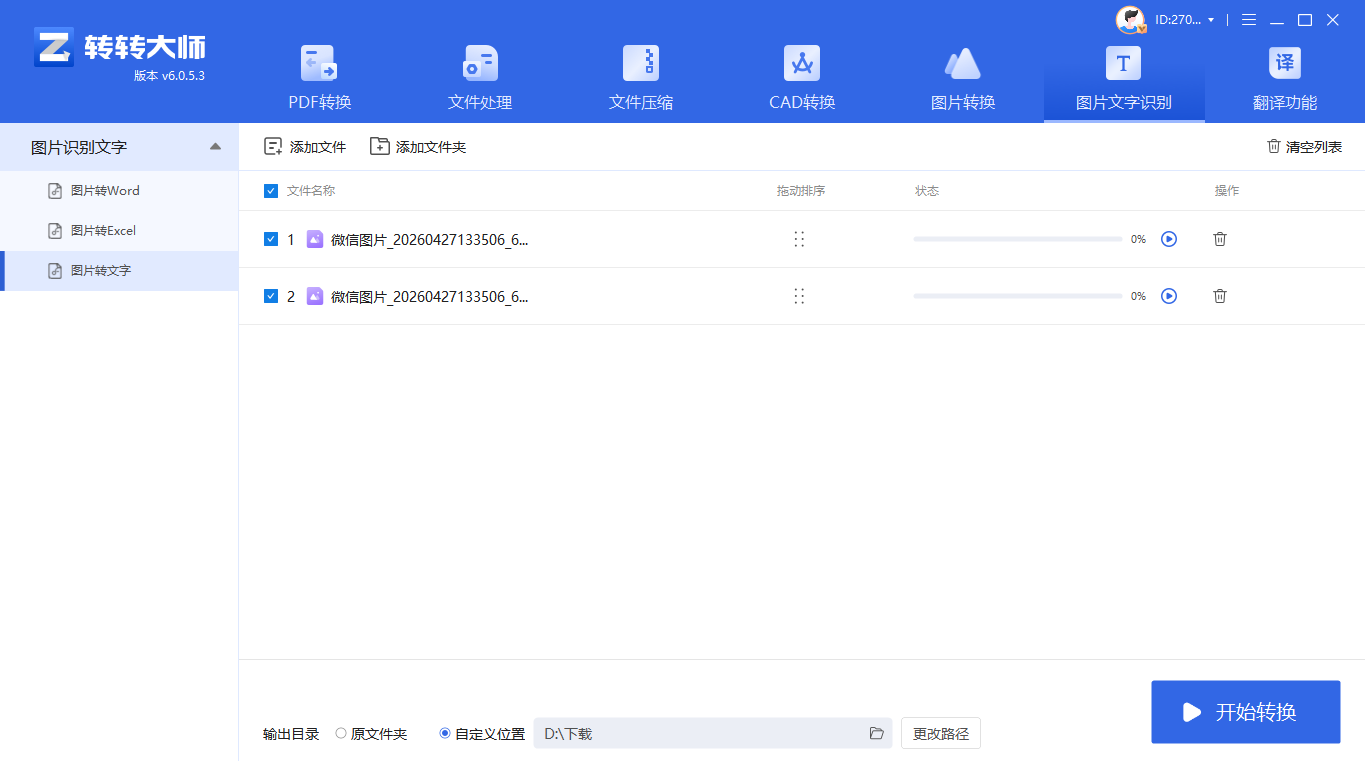
Task: Switch to the CAD转换 tab
Action: pyautogui.click(x=802, y=80)
